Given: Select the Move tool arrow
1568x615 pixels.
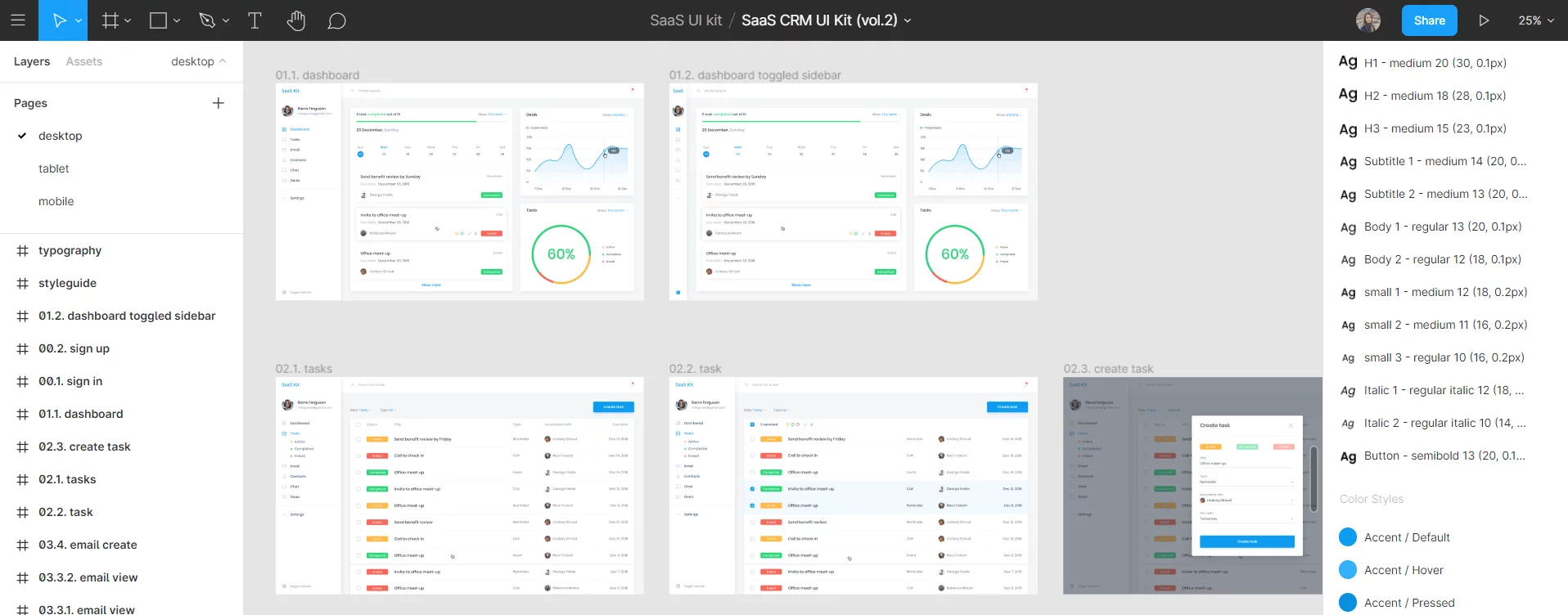Looking at the screenshot, I should point(60,20).
